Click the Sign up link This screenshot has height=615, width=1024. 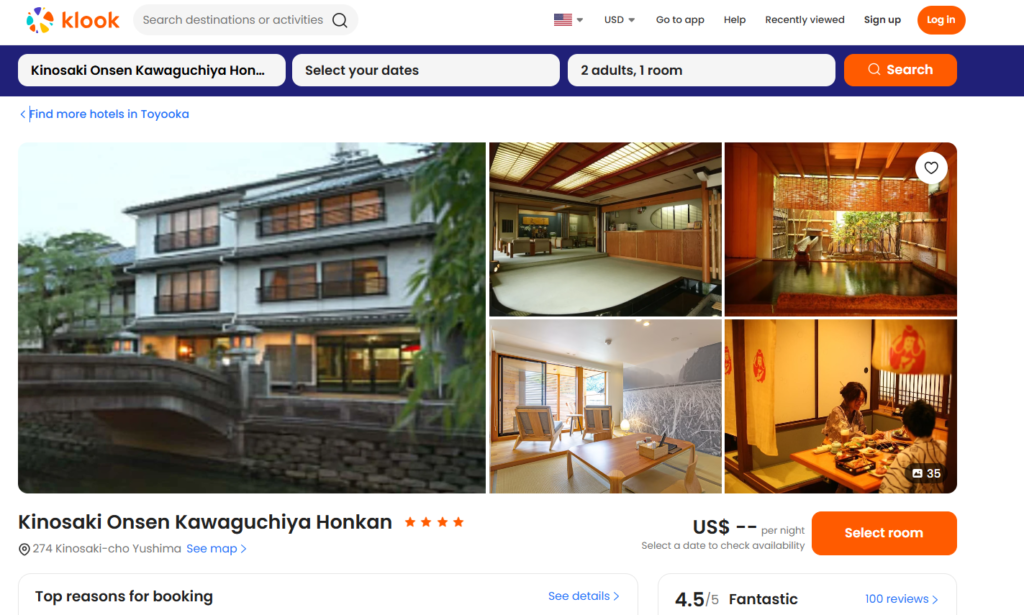[882, 20]
